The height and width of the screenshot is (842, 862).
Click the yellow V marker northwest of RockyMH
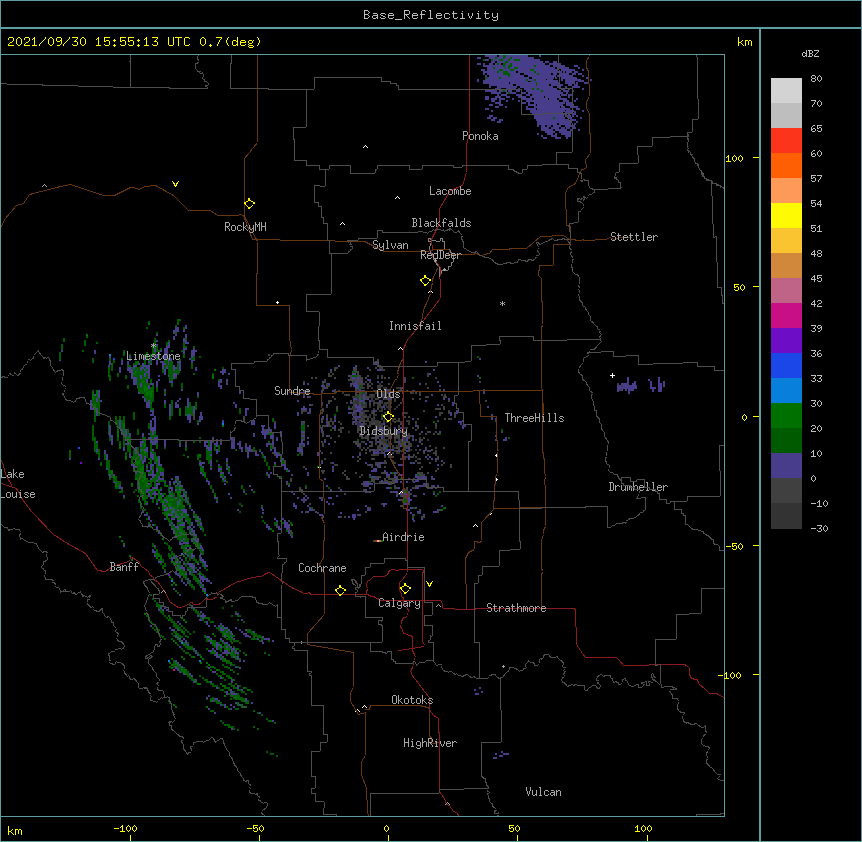point(175,184)
